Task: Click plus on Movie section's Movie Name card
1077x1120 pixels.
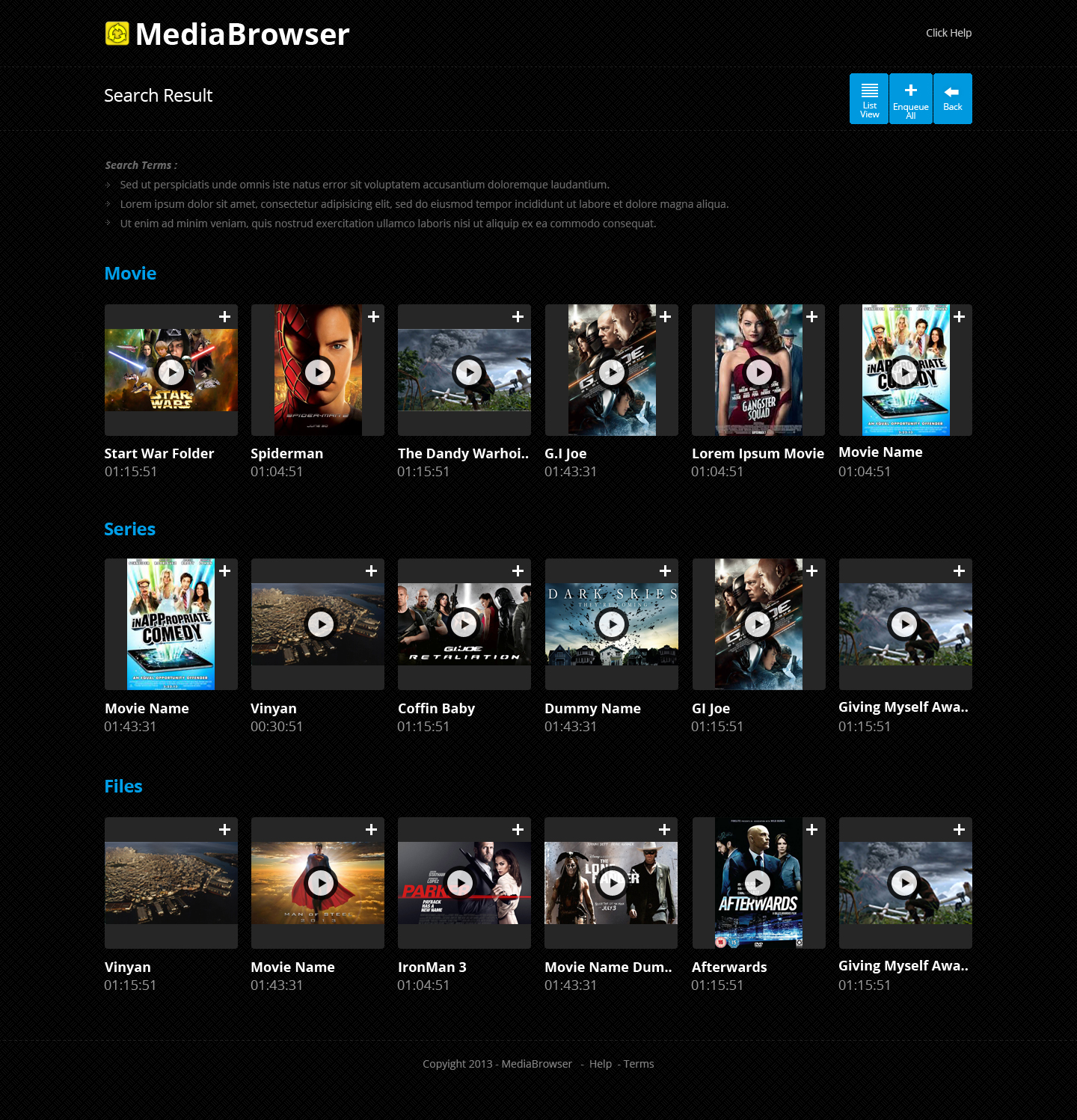Action: click(959, 317)
